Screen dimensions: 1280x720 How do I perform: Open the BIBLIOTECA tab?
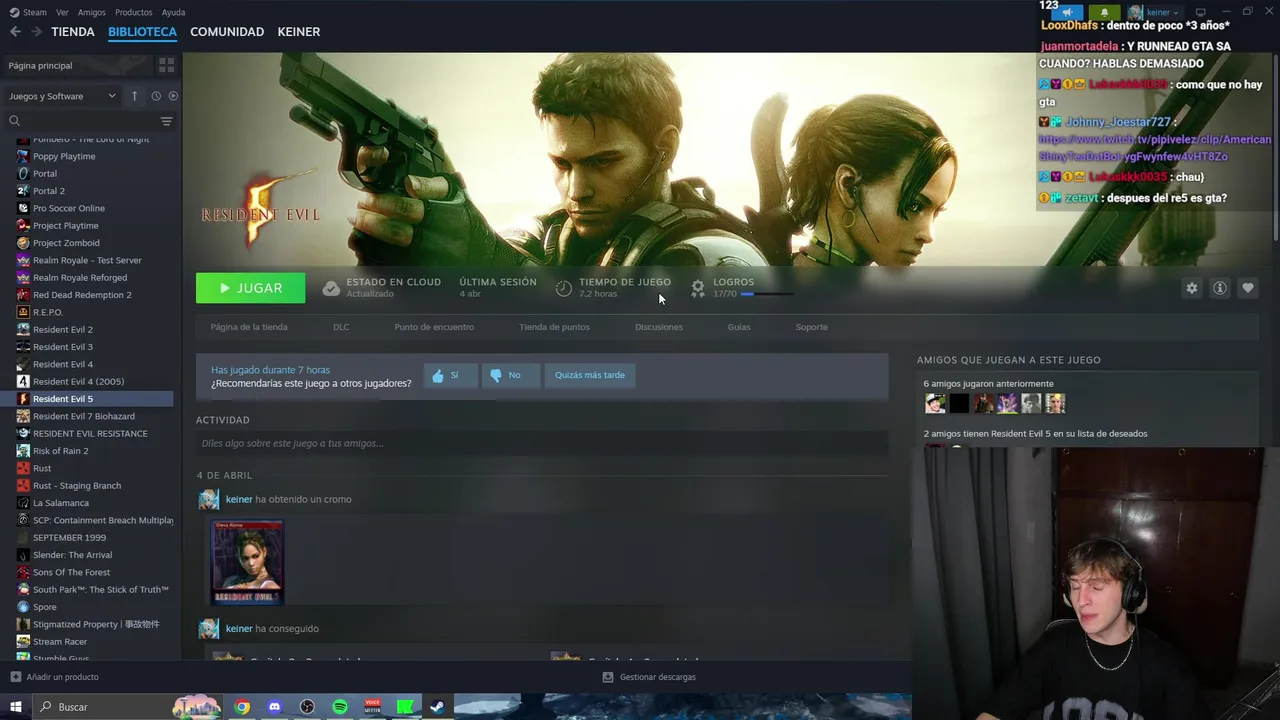(142, 32)
